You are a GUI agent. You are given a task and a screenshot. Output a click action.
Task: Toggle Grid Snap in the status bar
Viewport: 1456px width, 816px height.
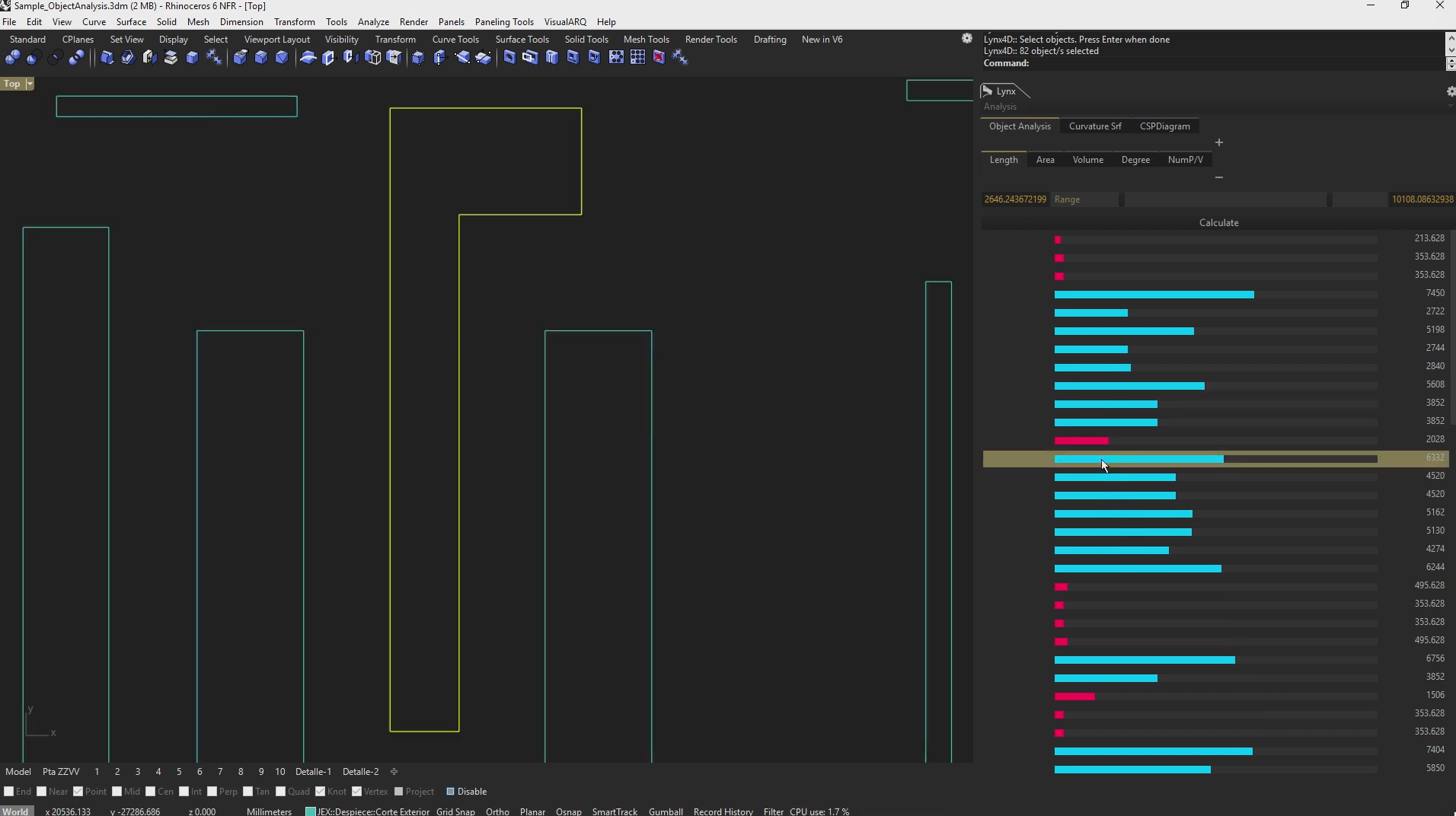455,811
